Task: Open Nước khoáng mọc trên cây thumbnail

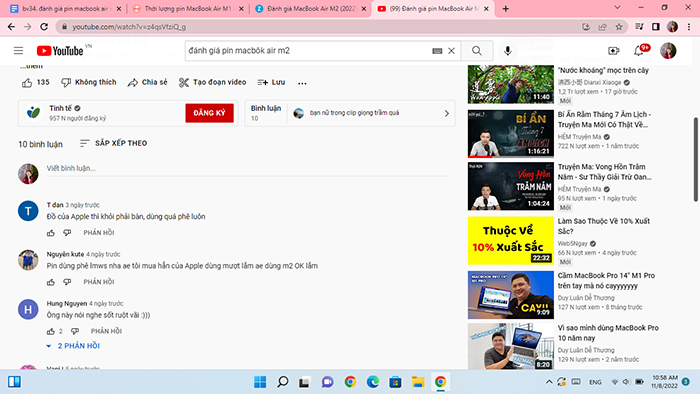Action: [x=511, y=83]
